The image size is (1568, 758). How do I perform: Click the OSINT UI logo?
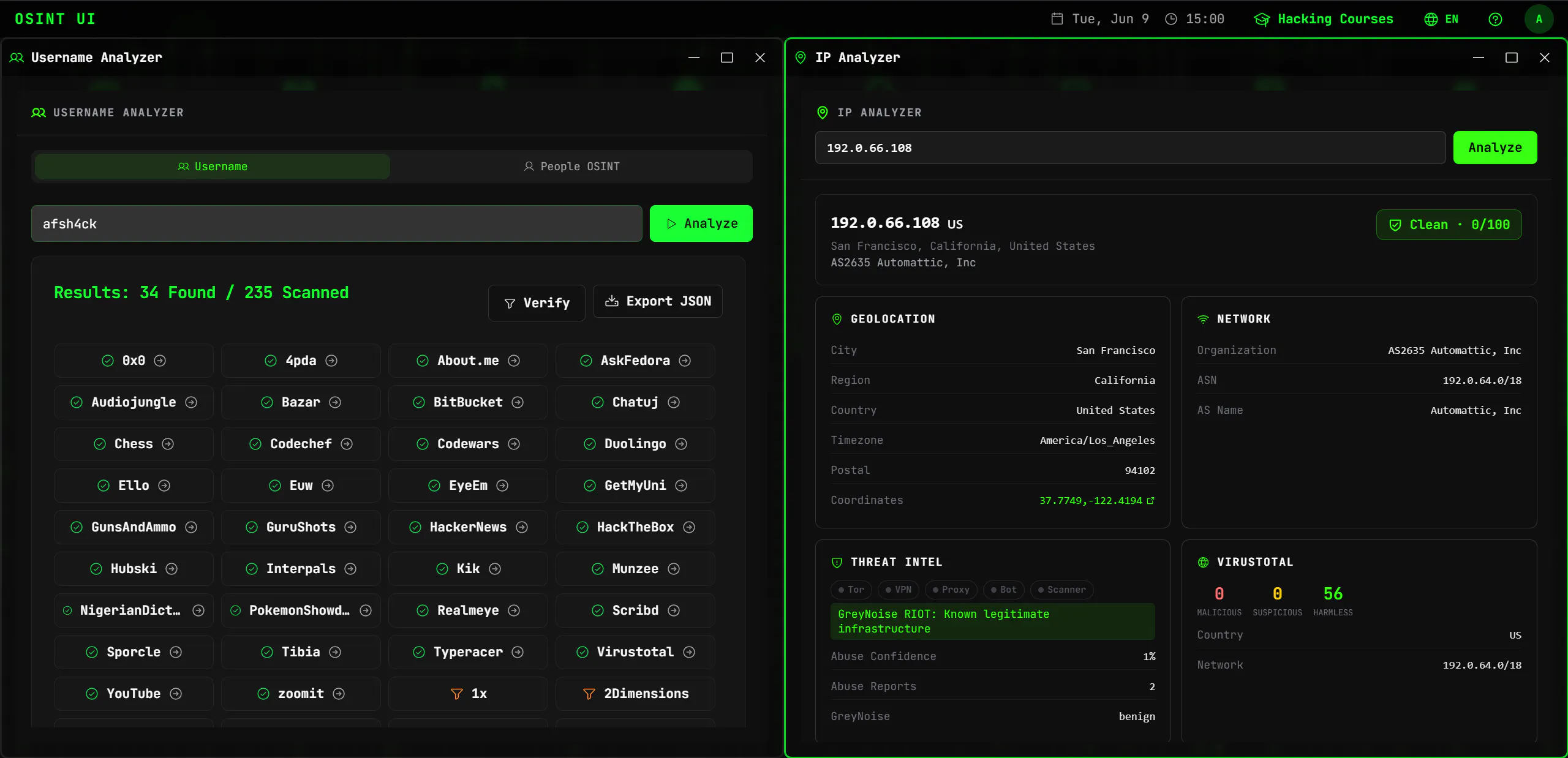pyautogui.click(x=55, y=19)
